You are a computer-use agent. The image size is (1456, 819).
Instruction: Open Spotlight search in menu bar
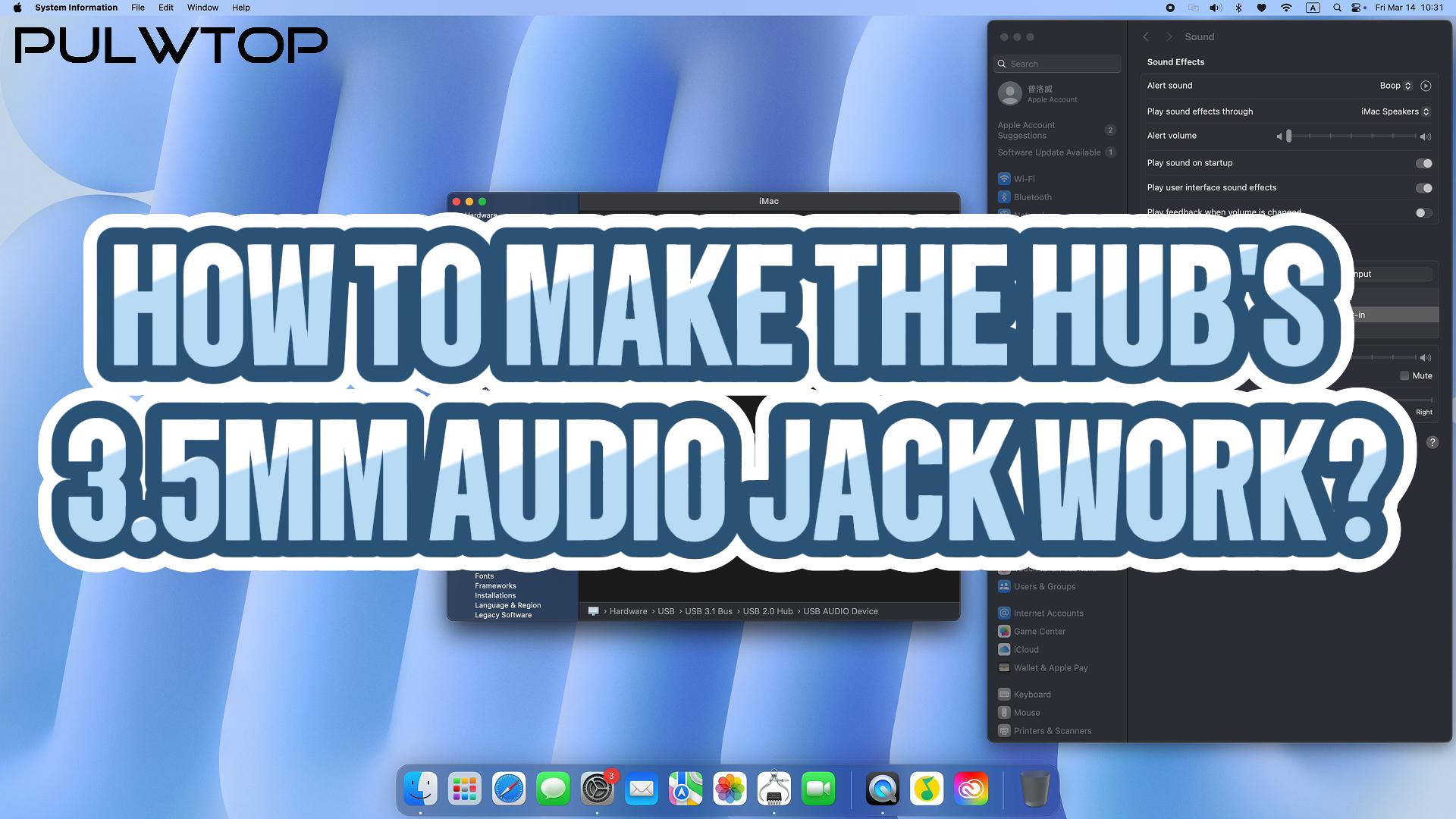[1337, 8]
